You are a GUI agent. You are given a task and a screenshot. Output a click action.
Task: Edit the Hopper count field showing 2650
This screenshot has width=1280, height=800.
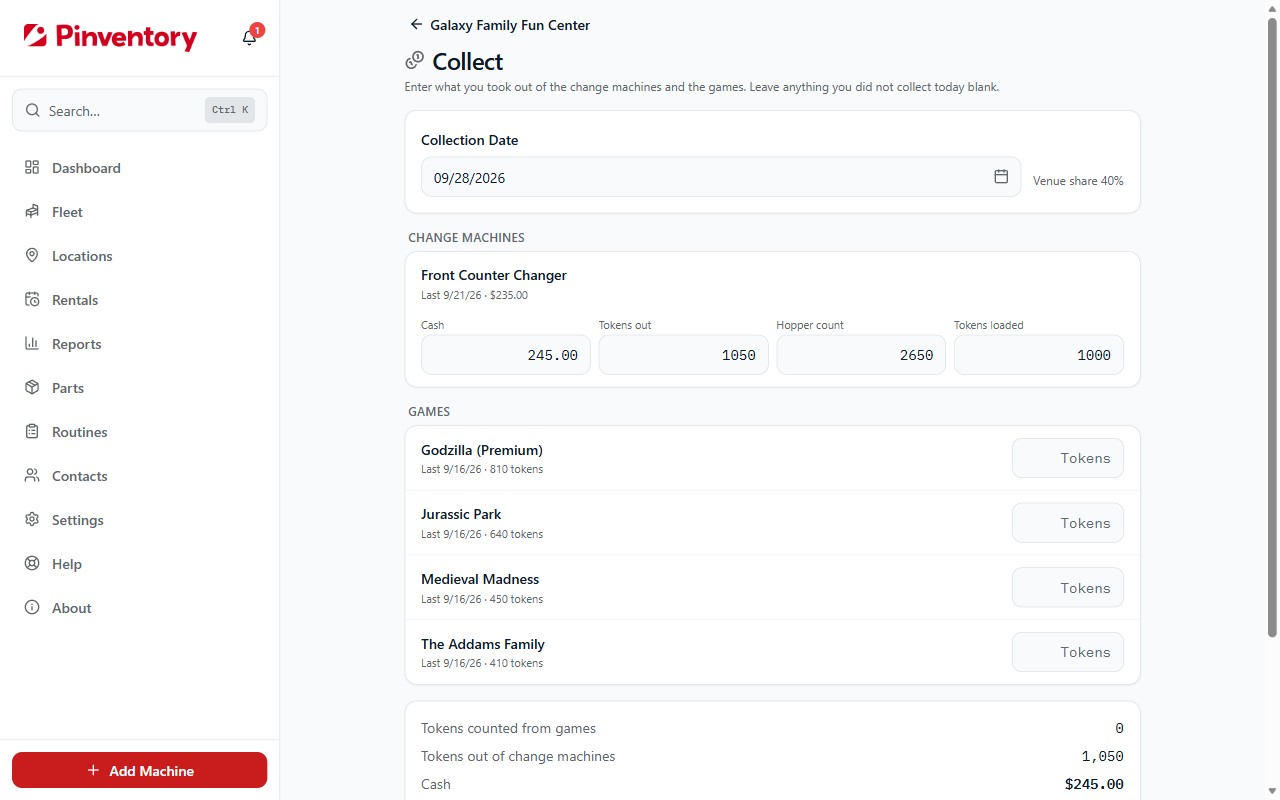point(861,355)
